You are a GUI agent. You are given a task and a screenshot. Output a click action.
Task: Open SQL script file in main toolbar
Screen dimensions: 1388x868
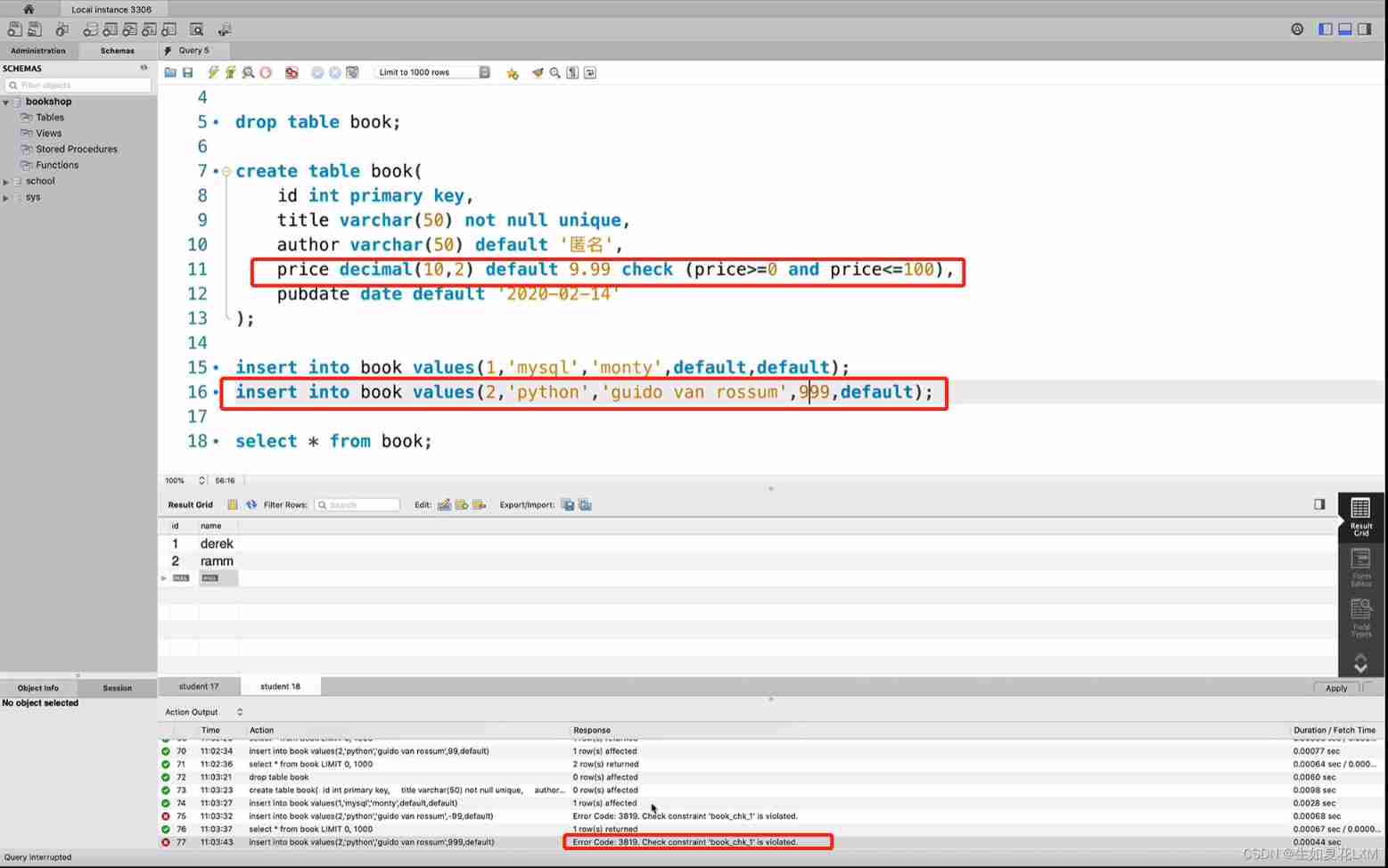pos(35,29)
